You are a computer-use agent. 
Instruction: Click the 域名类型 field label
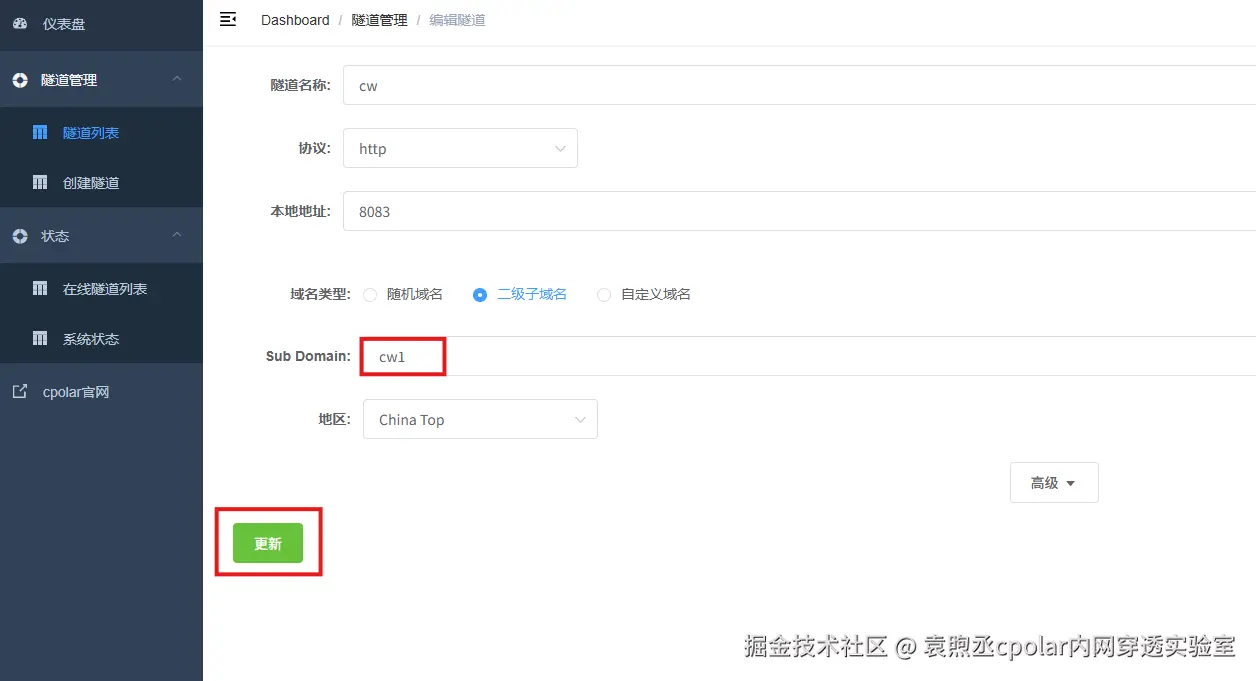[x=320, y=294]
